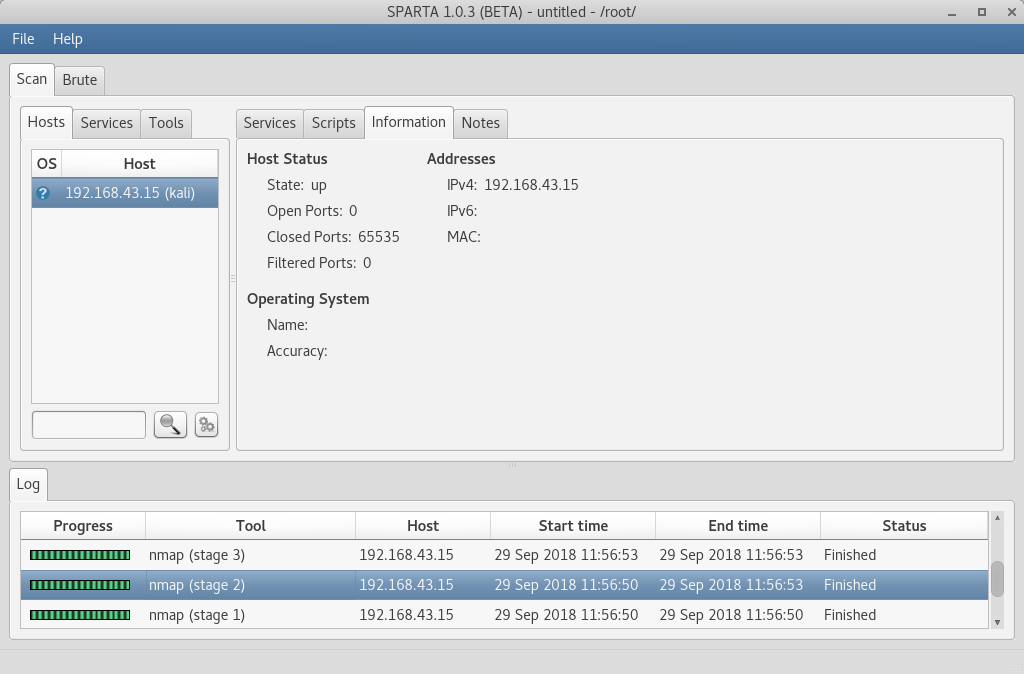Select the nmap (stage 1) log row
The image size is (1024, 674).
504,615
